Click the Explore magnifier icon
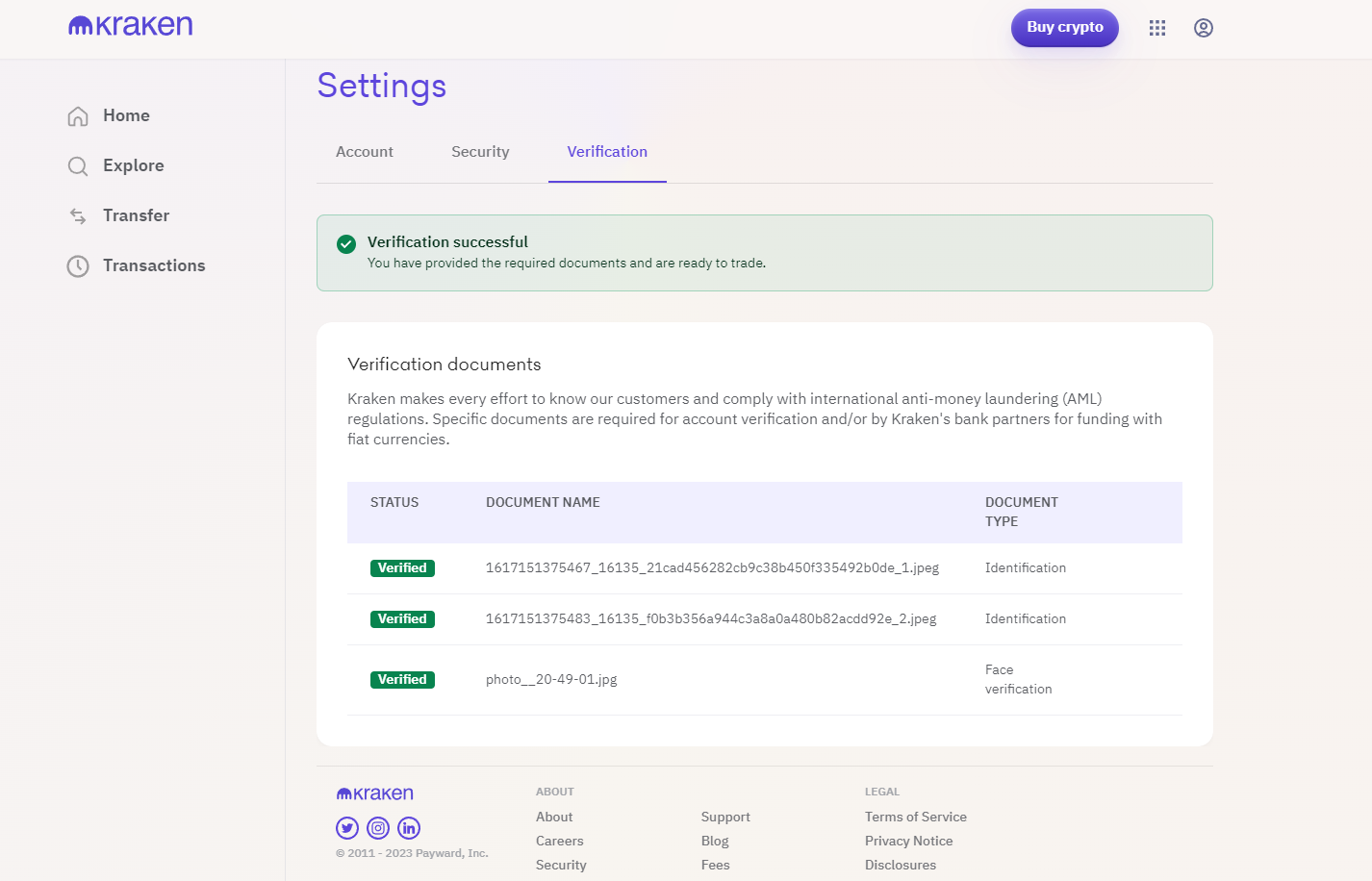This screenshot has height=881, width=1372. tap(78, 166)
